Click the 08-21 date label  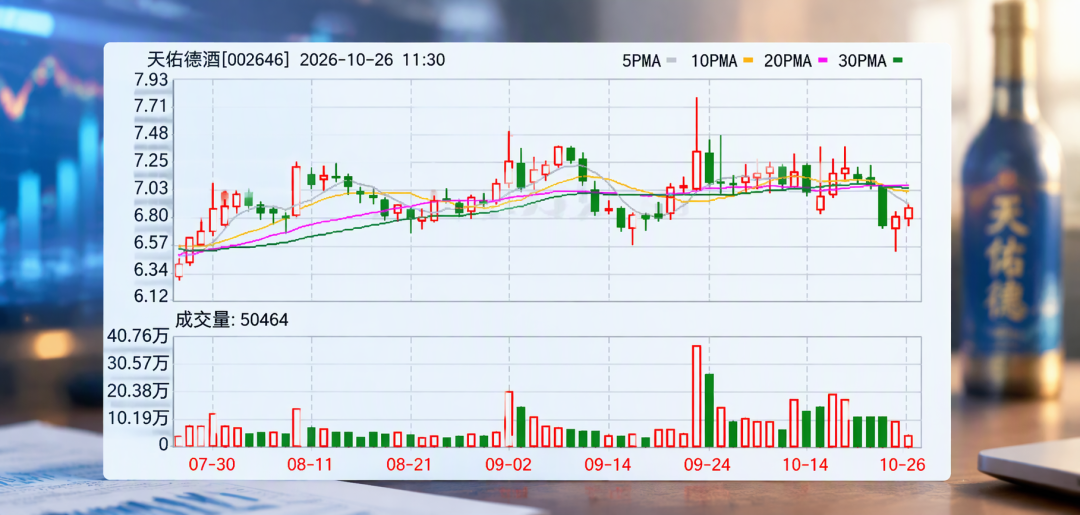coord(410,465)
